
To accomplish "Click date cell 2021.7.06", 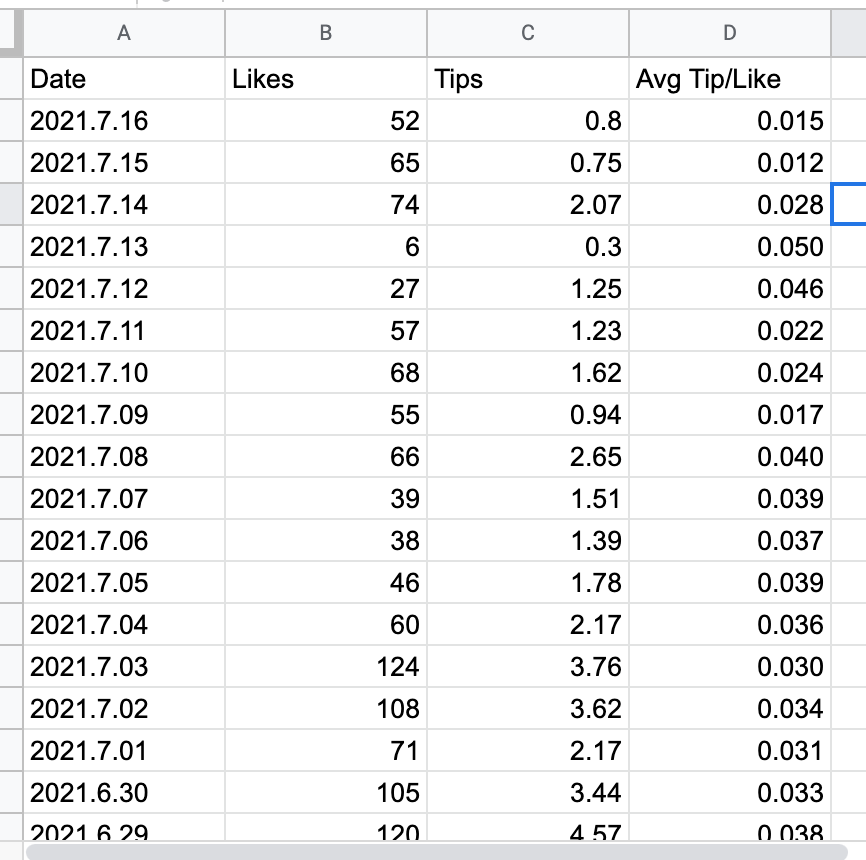I will pos(124,540).
